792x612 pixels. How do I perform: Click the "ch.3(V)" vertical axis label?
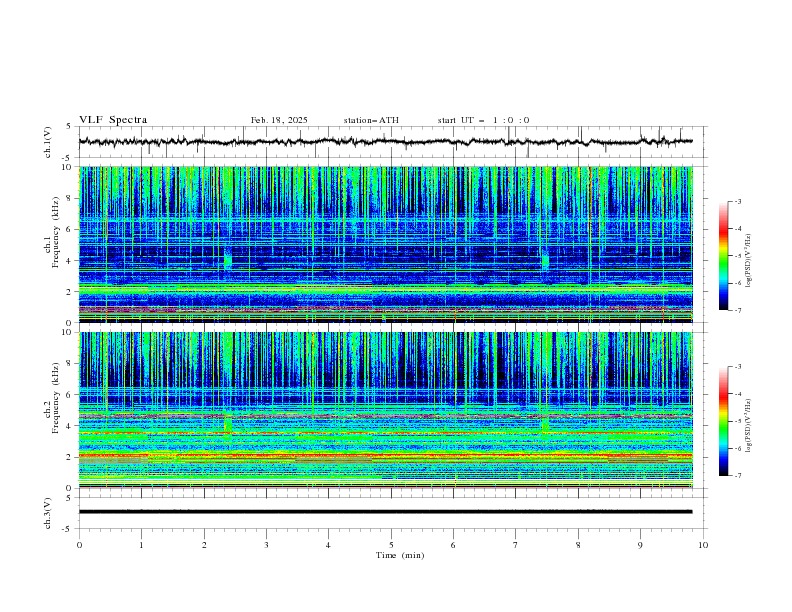[48, 513]
